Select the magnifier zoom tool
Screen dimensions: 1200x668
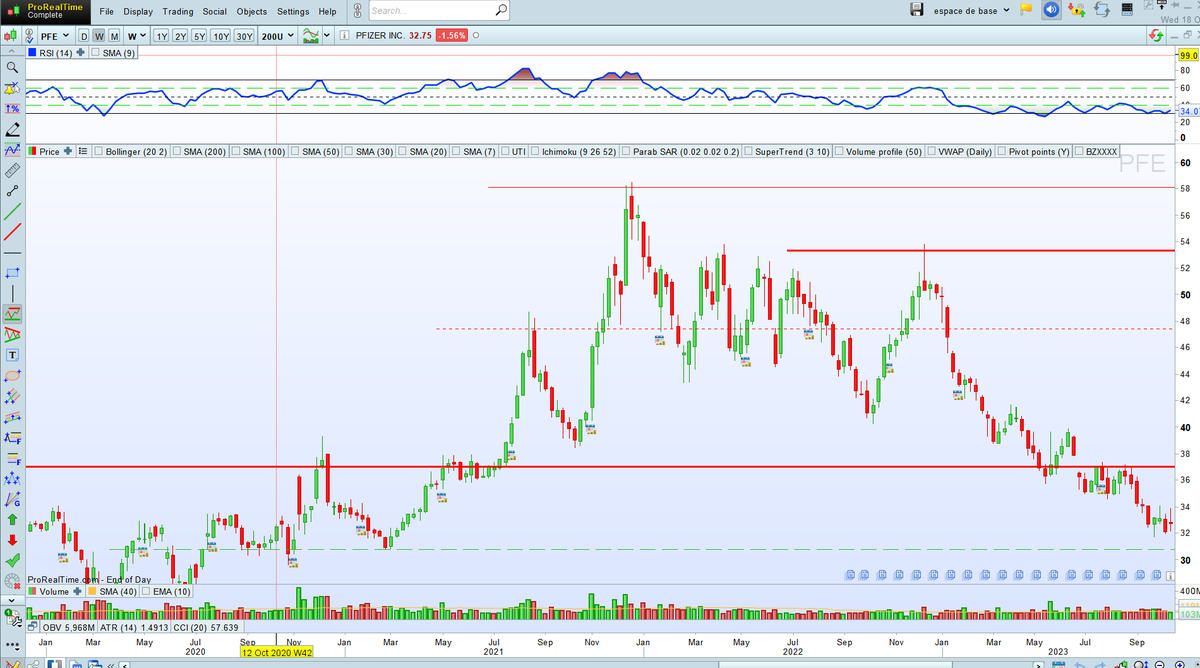(12, 67)
